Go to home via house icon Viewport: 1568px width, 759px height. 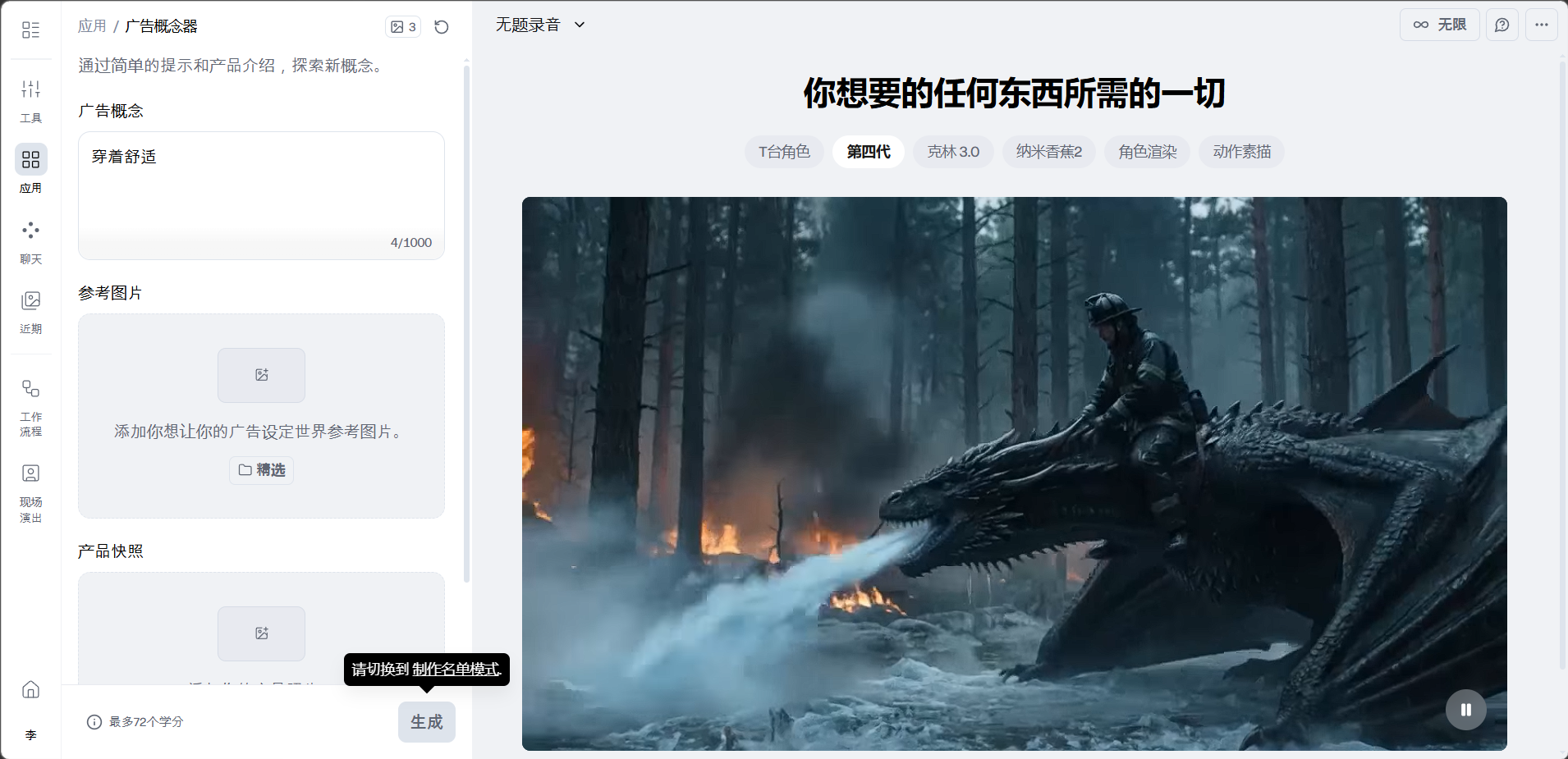click(x=30, y=689)
